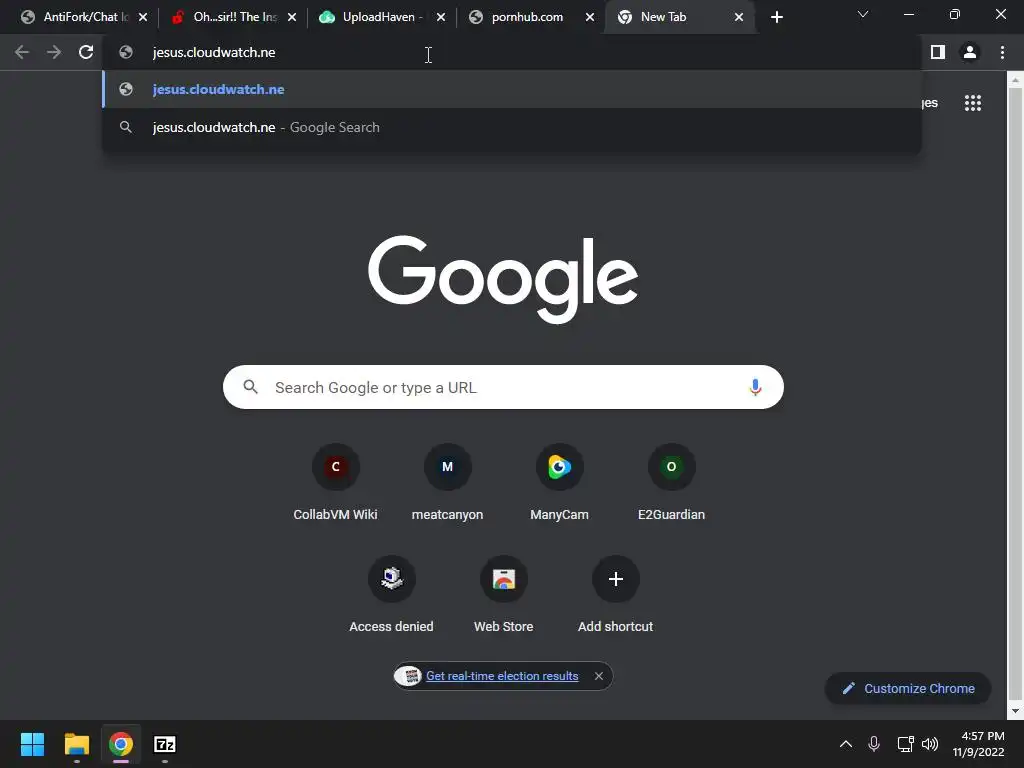This screenshot has width=1024, height=768.
Task: Click the Google logo
Action: coord(503,280)
